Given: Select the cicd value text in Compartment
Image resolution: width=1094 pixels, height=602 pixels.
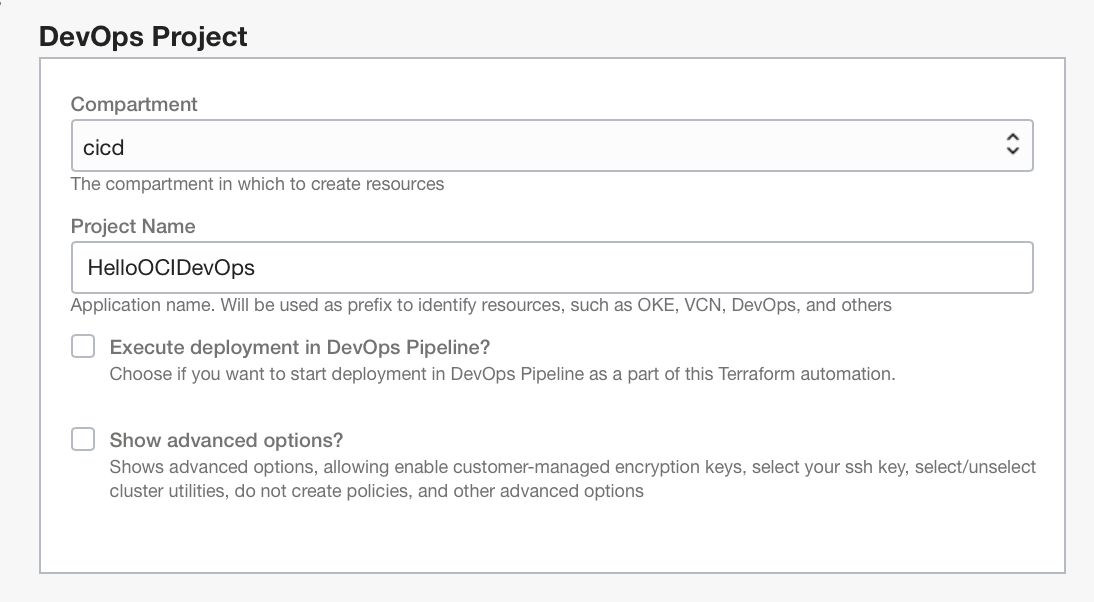Looking at the screenshot, I should (104, 147).
